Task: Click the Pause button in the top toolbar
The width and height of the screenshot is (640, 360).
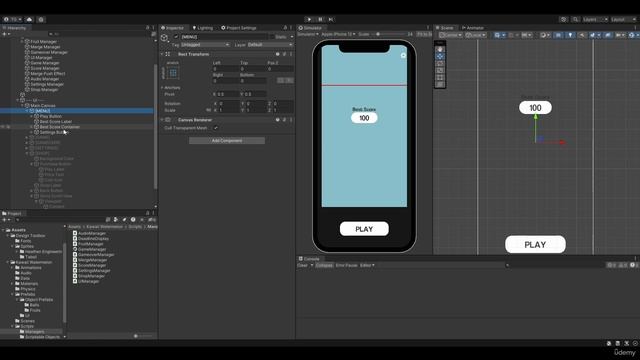Action: tap(320, 19)
